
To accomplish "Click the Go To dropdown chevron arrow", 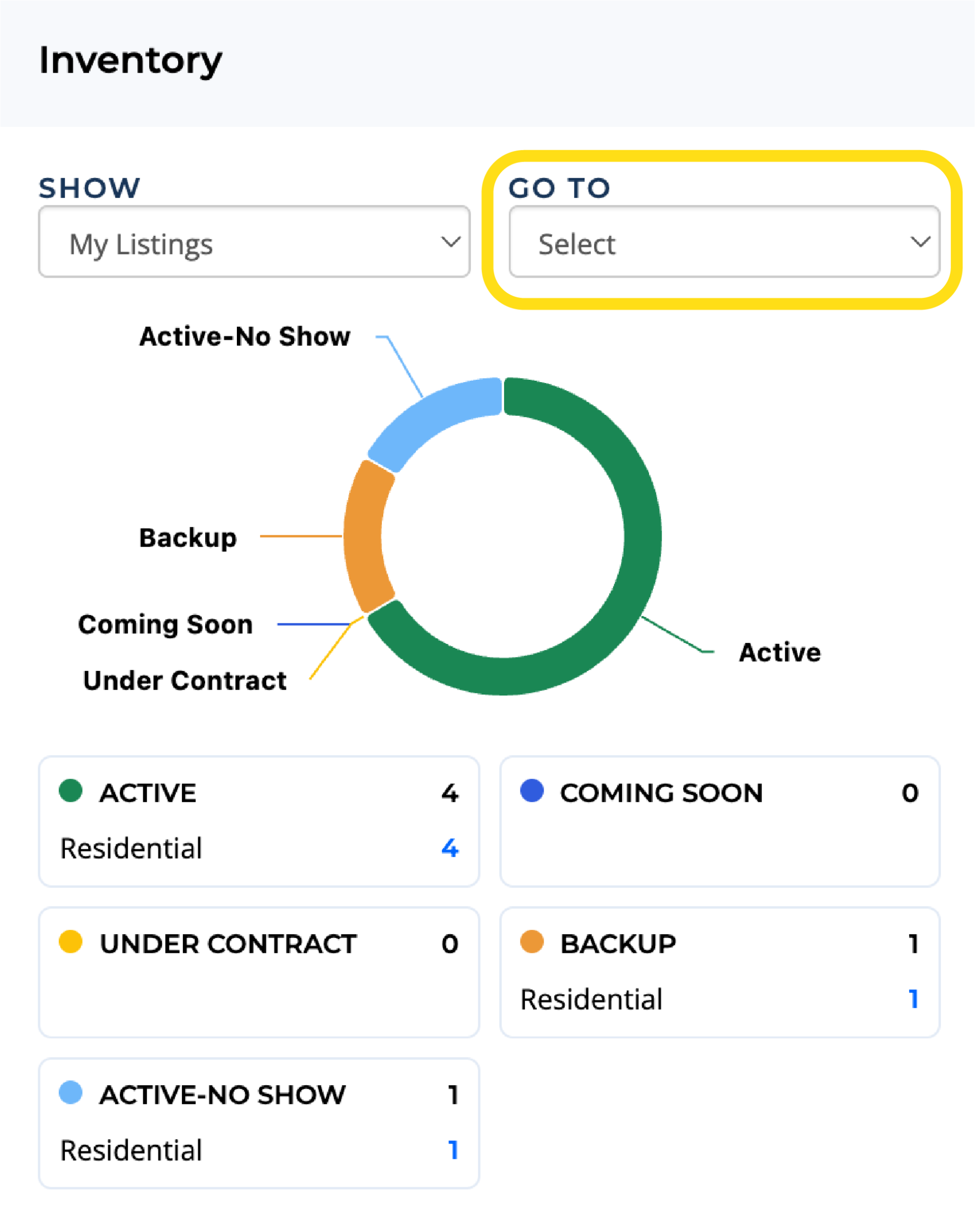I will 920,242.
